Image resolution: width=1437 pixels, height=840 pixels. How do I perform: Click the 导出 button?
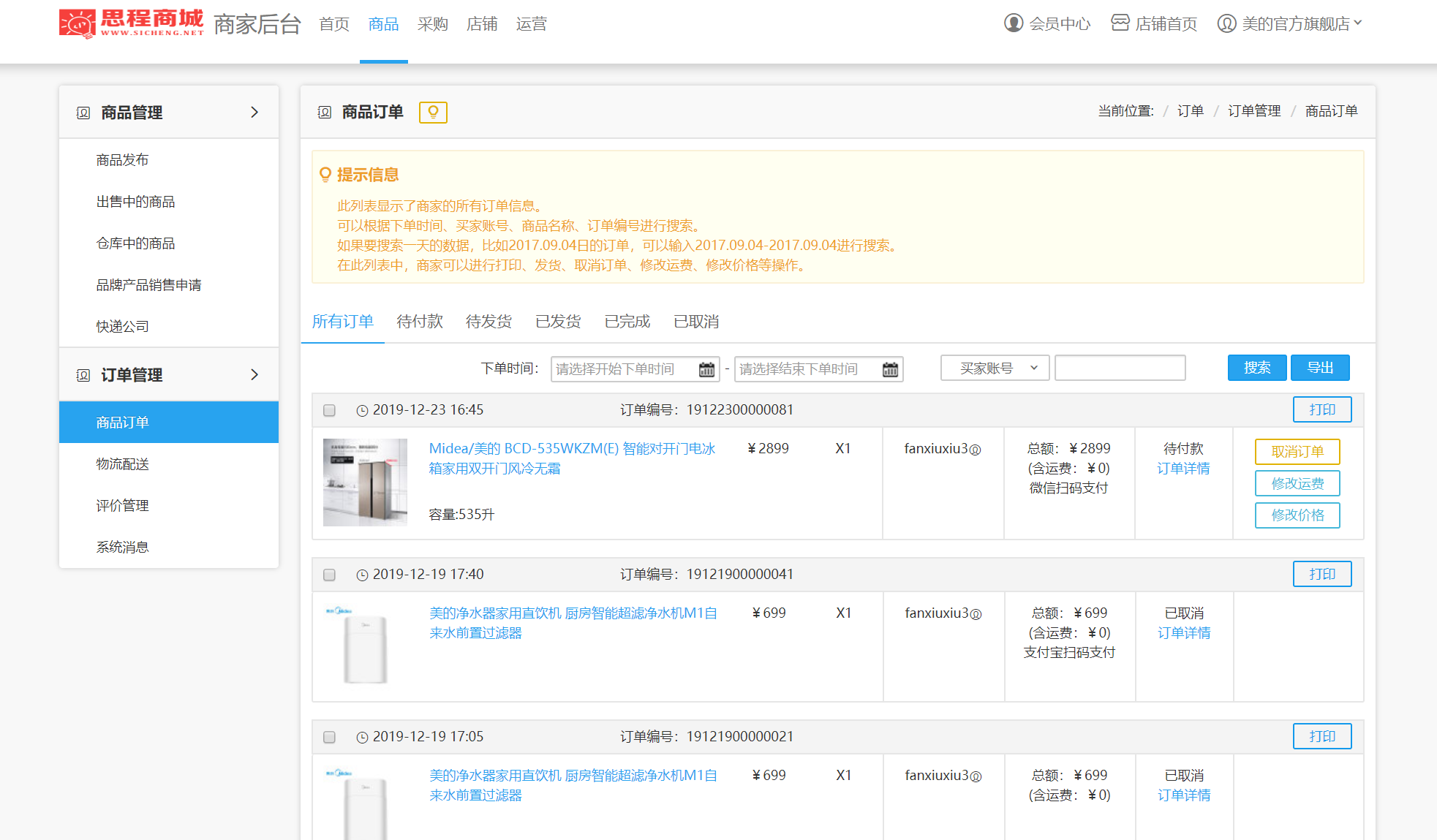(x=1320, y=368)
